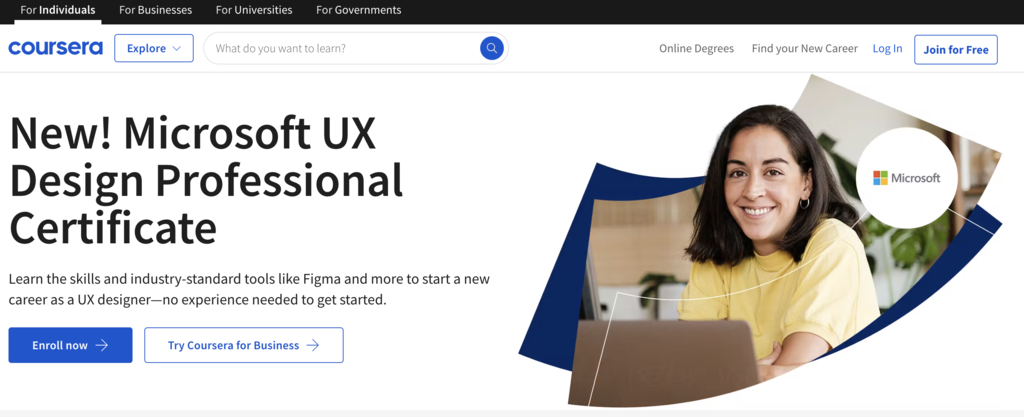Switch to the For Universities tab

254,10
